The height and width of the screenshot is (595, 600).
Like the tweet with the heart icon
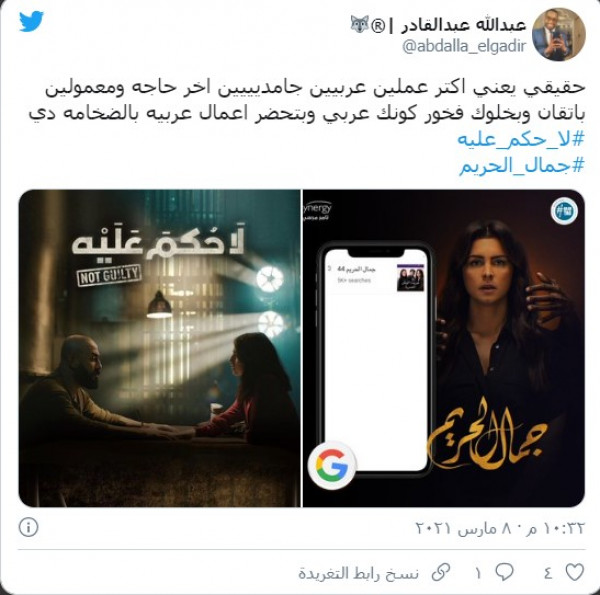(x=575, y=572)
